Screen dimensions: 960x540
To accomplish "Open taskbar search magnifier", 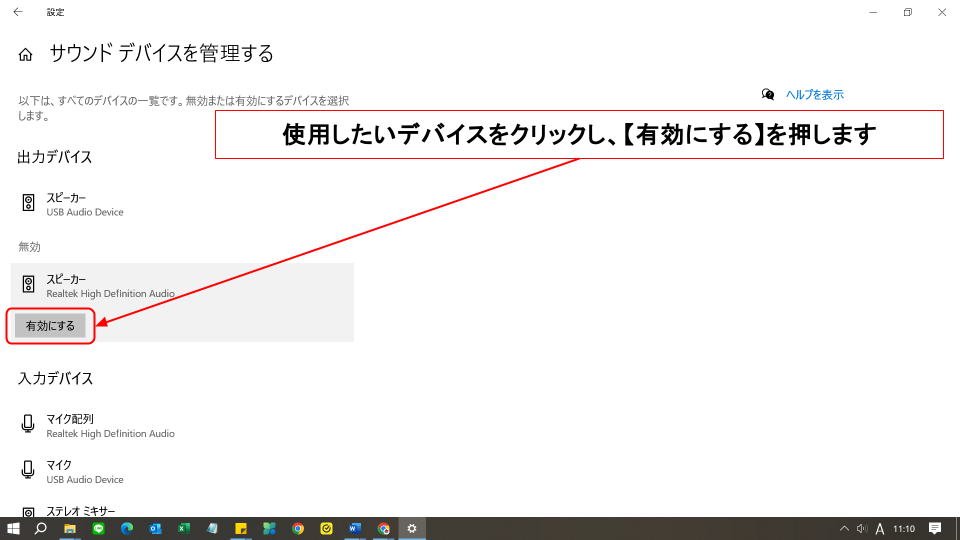I will click(41, 528).
